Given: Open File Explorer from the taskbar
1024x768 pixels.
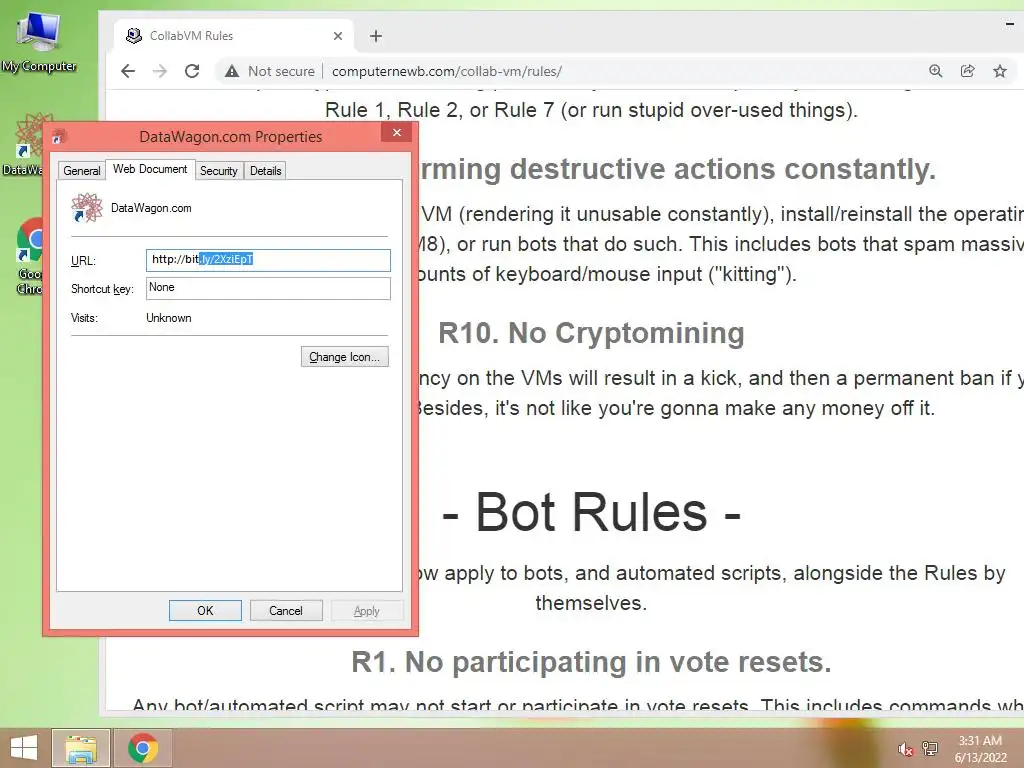Looking at the screenshot, I should pos(81,748).
